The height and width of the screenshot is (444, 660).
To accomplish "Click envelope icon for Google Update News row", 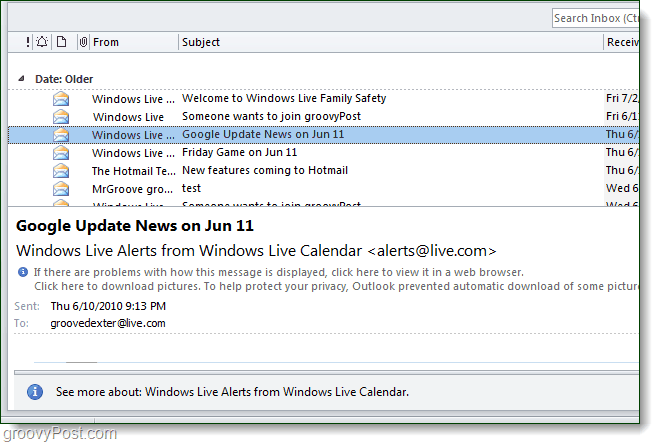I will point(61,135).
